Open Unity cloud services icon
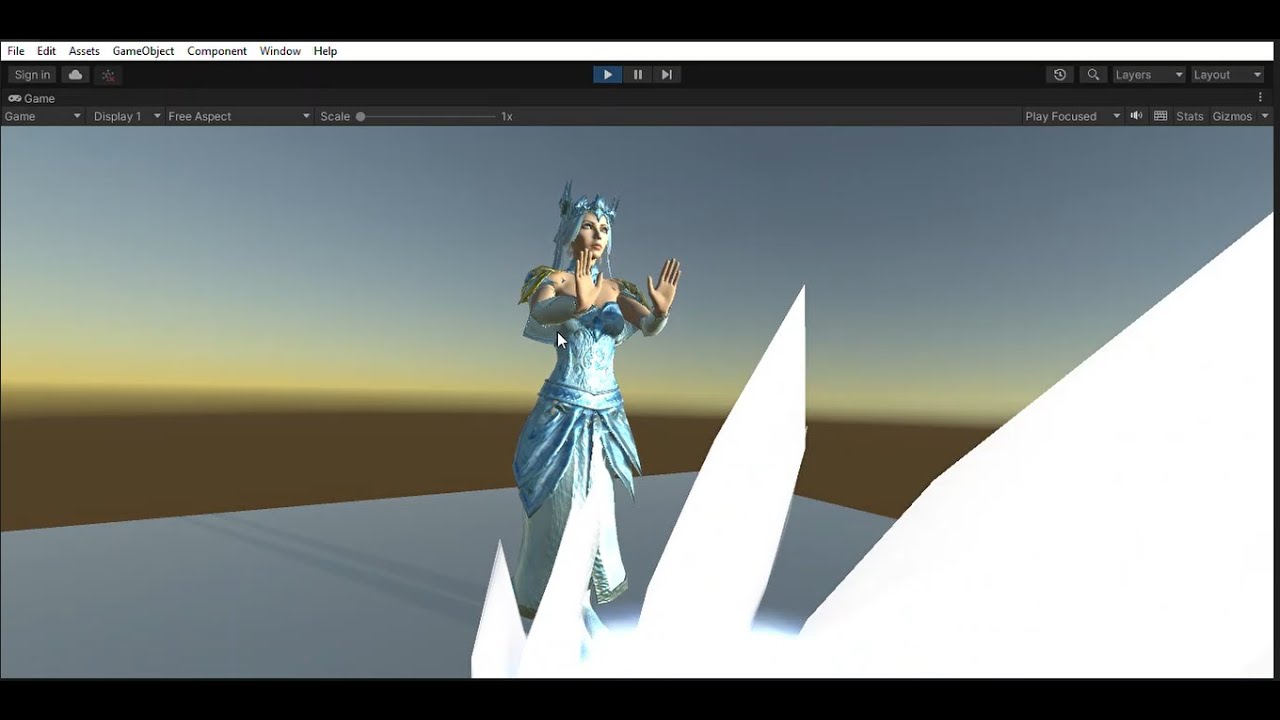 75,75
